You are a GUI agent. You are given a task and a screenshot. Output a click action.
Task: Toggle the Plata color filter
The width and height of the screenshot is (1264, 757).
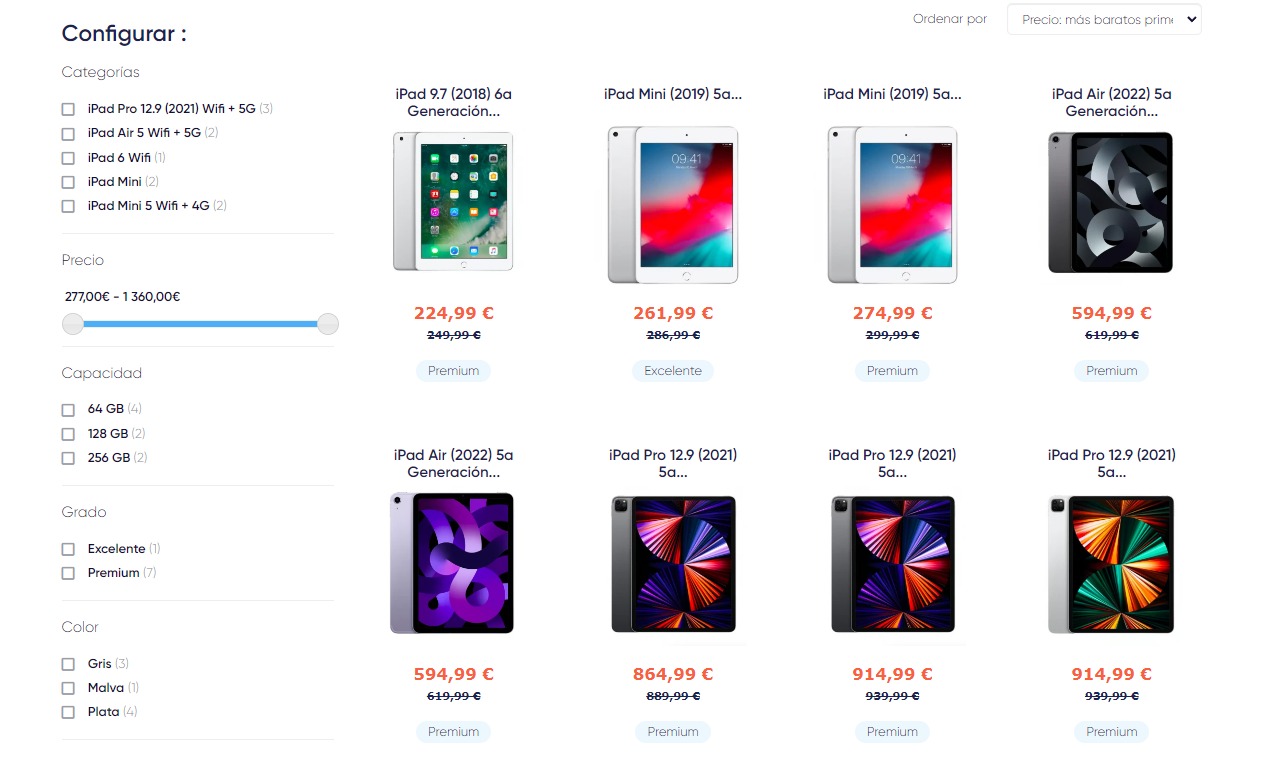pyautogui.click(x=68, y=712)
